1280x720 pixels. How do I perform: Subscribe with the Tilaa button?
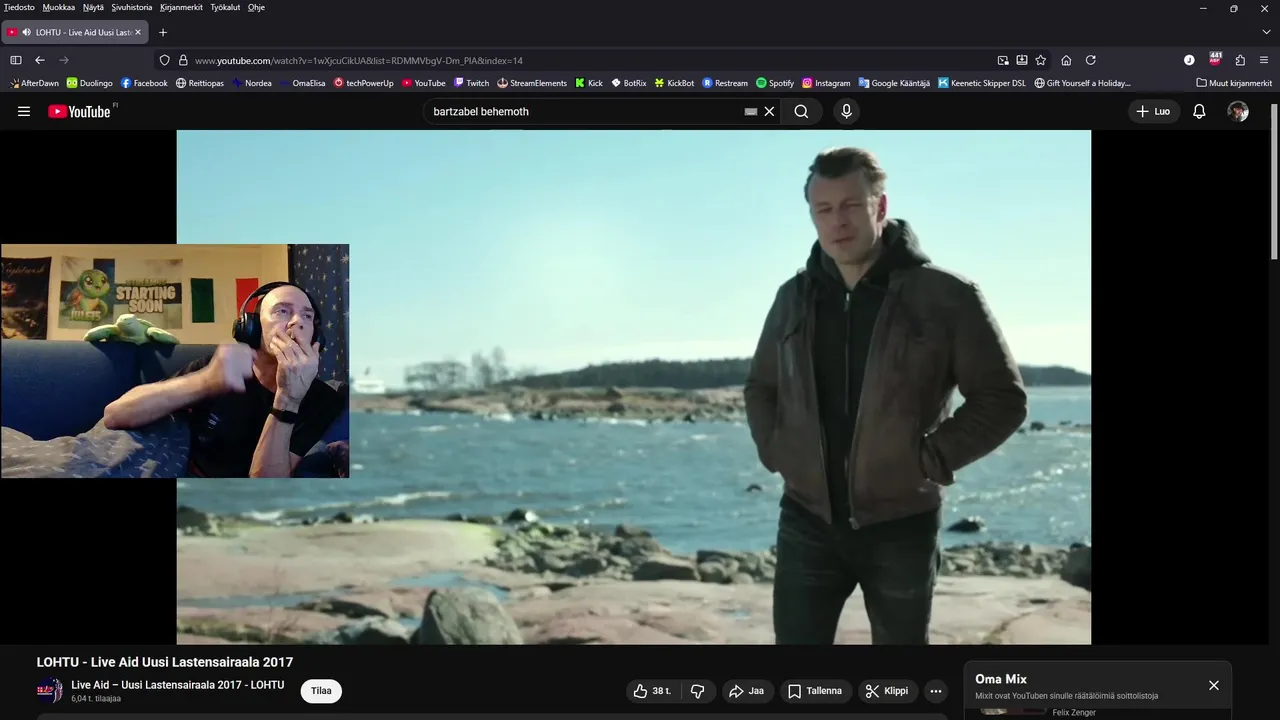pyautogui.click(x=321, y=691)
